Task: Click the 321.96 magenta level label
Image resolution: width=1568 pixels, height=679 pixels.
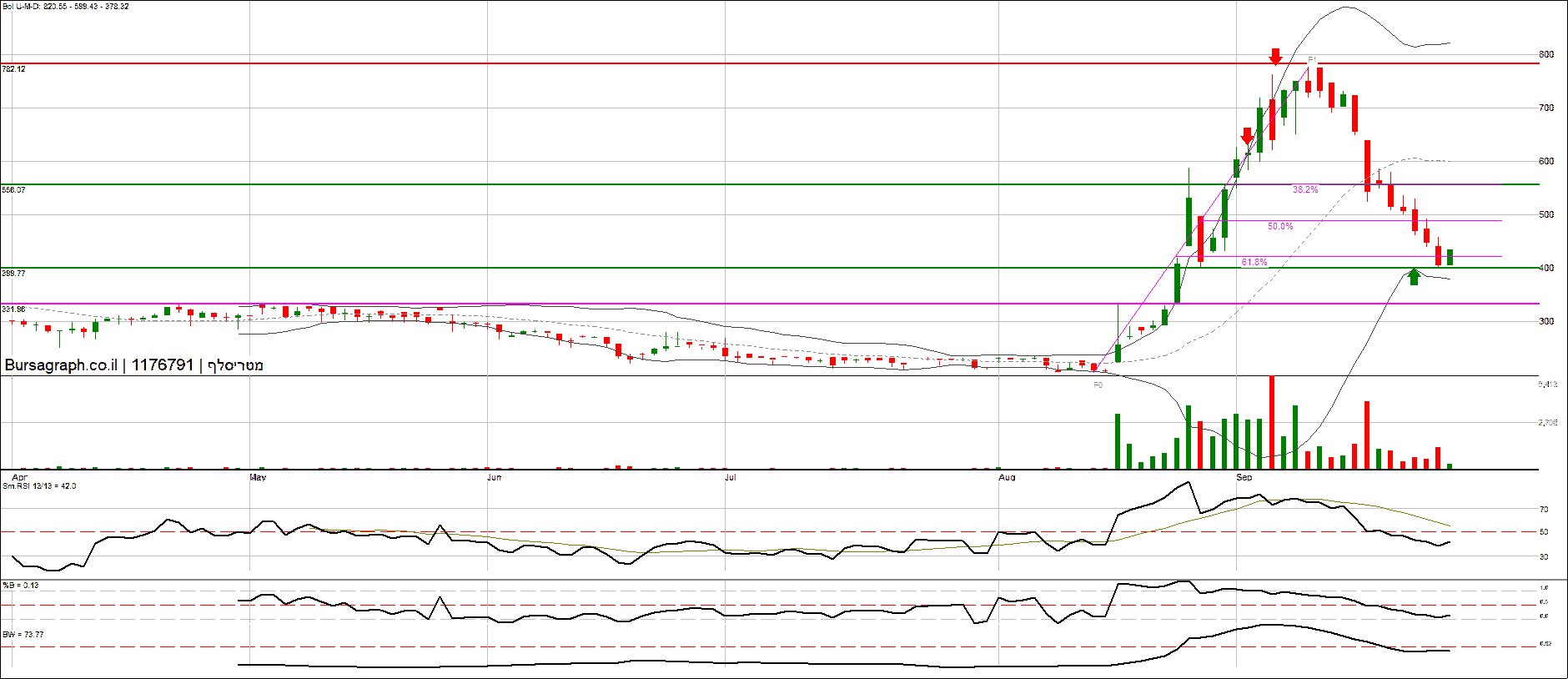Action: (x=13, y=309)
